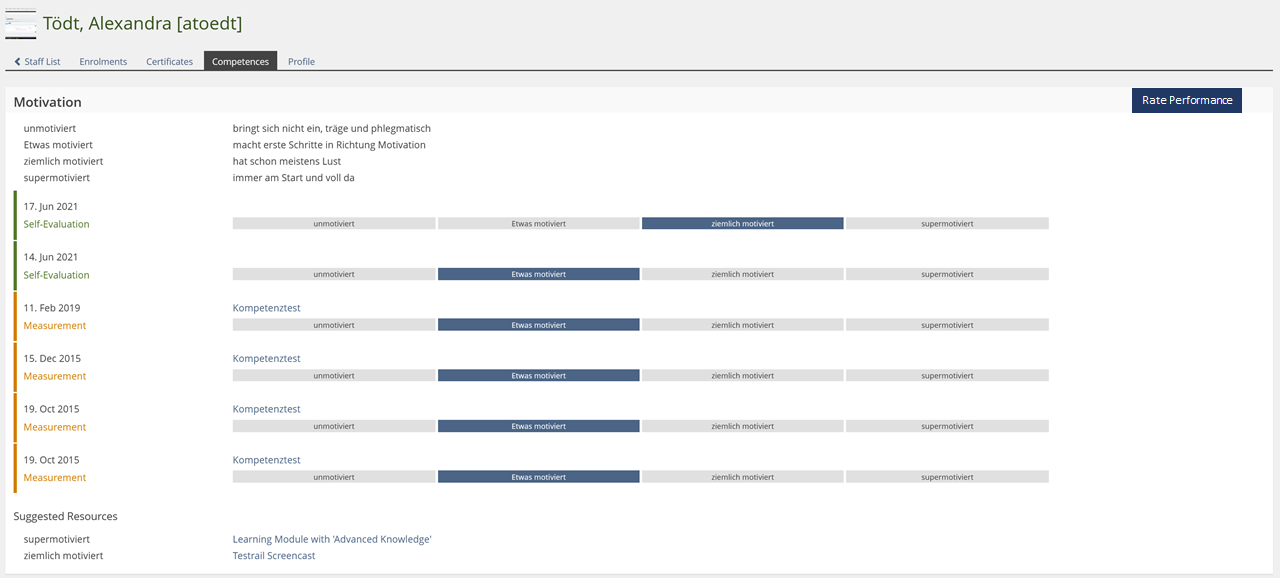Click the Motivation competence heading

(x=47, y=102)
